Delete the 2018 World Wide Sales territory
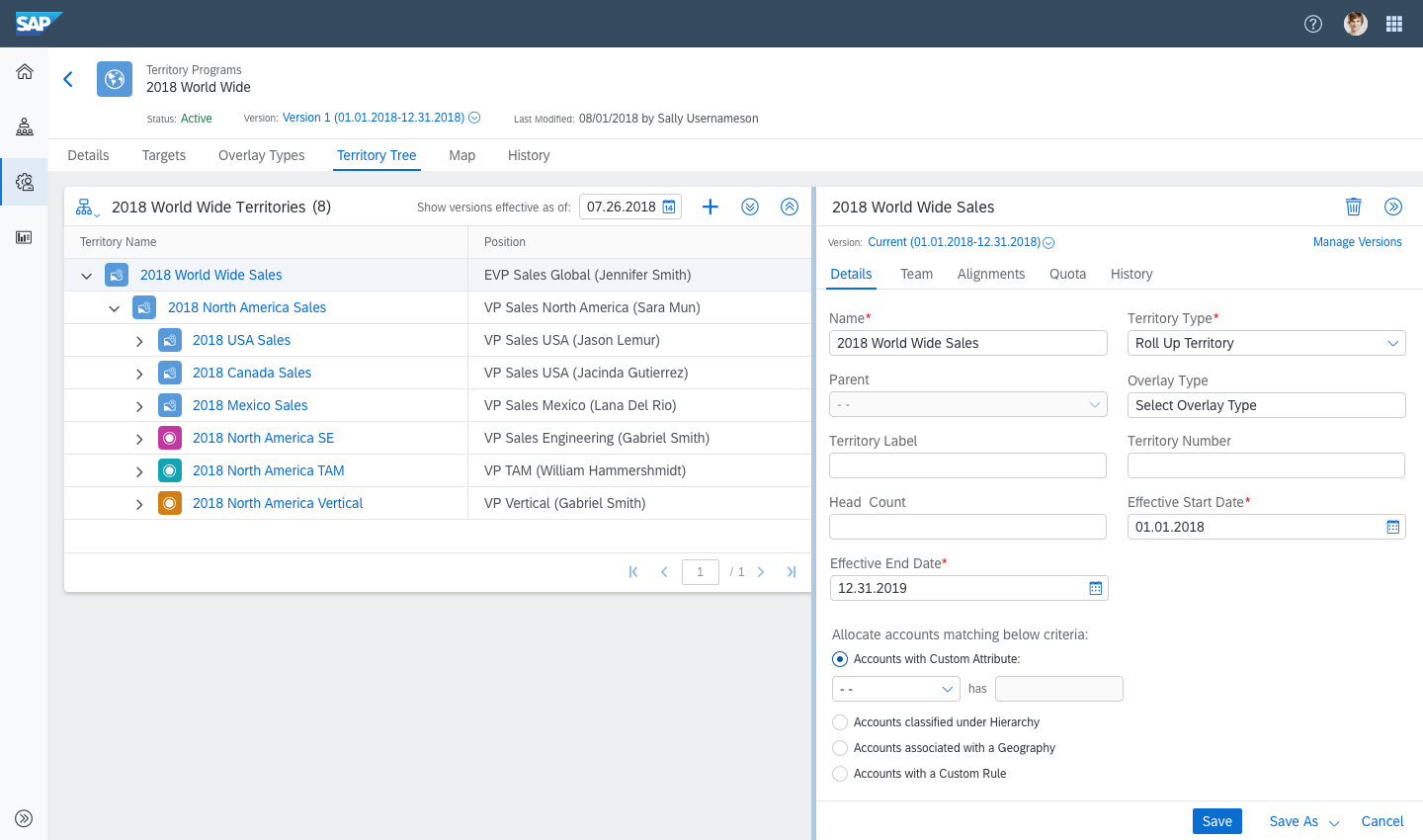The height and width of the screenshot is (840, 1423). (x=1354, y=207)
